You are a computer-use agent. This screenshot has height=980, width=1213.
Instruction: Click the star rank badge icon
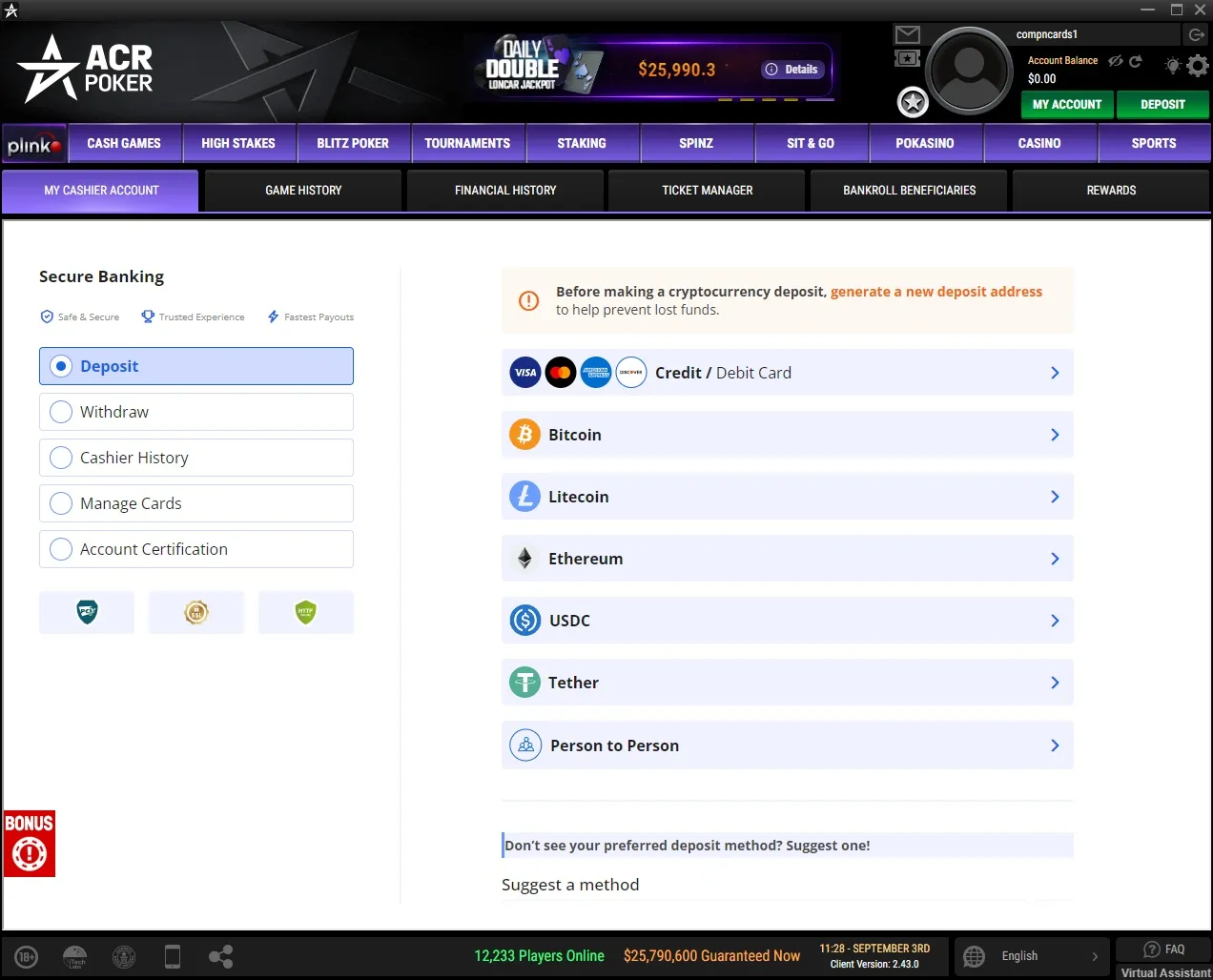[913, 102]
